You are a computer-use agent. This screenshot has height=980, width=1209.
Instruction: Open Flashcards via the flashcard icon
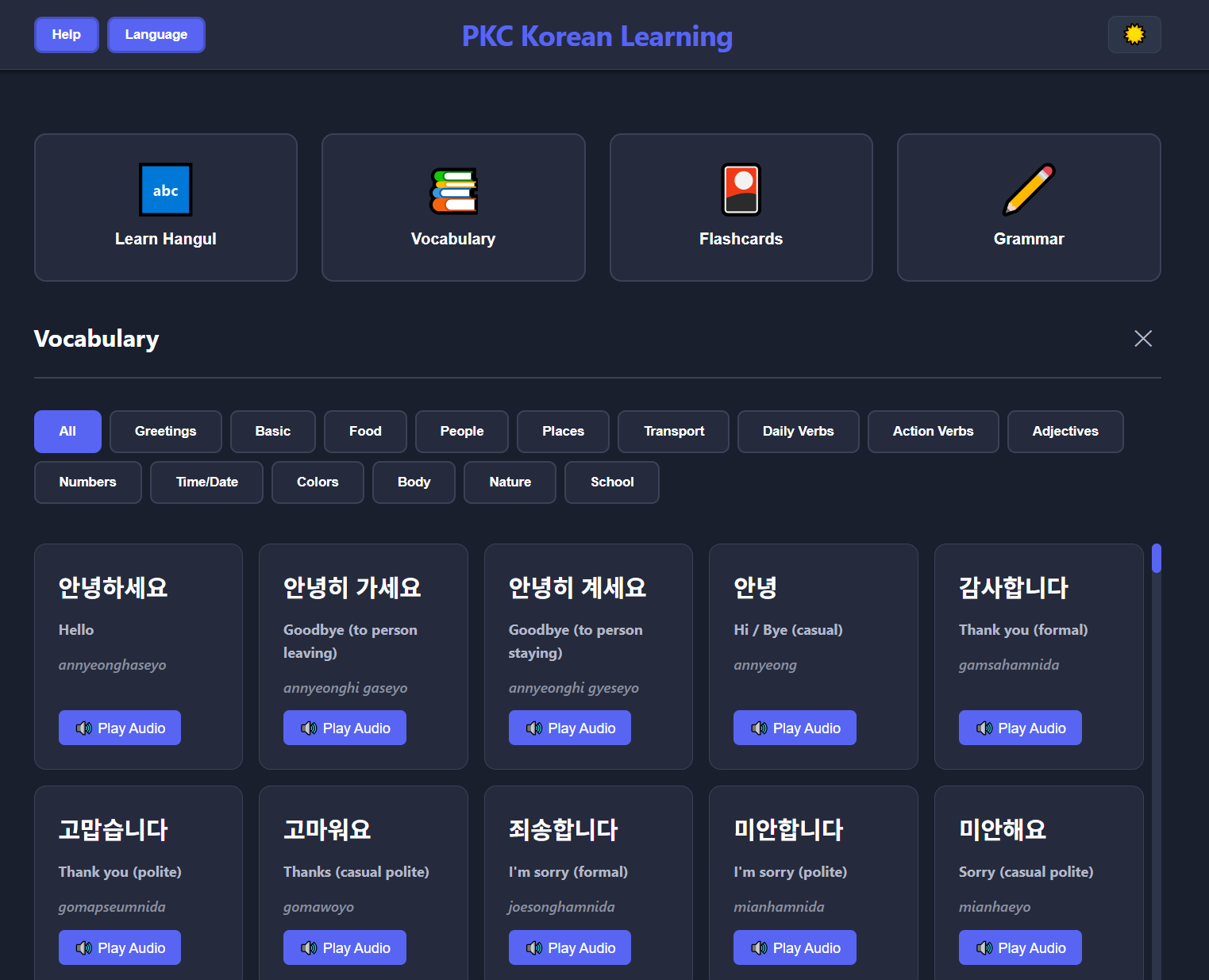pyautogui.click(x=741, y=190)
